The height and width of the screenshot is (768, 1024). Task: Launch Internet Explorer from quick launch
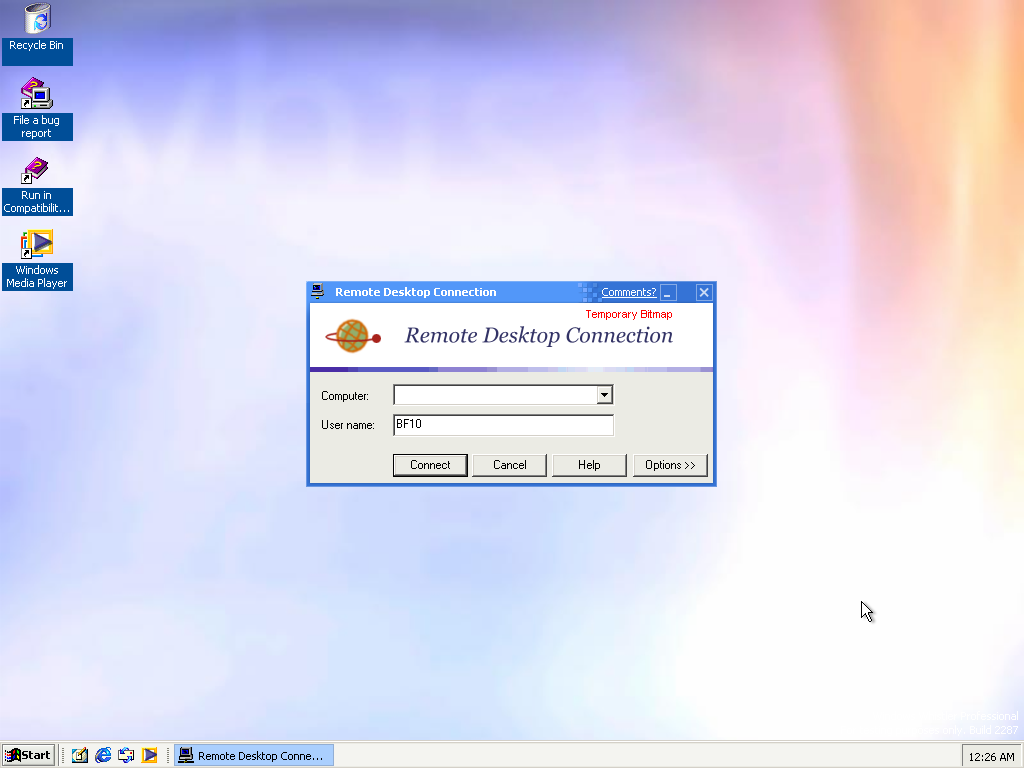coord(103,755)
